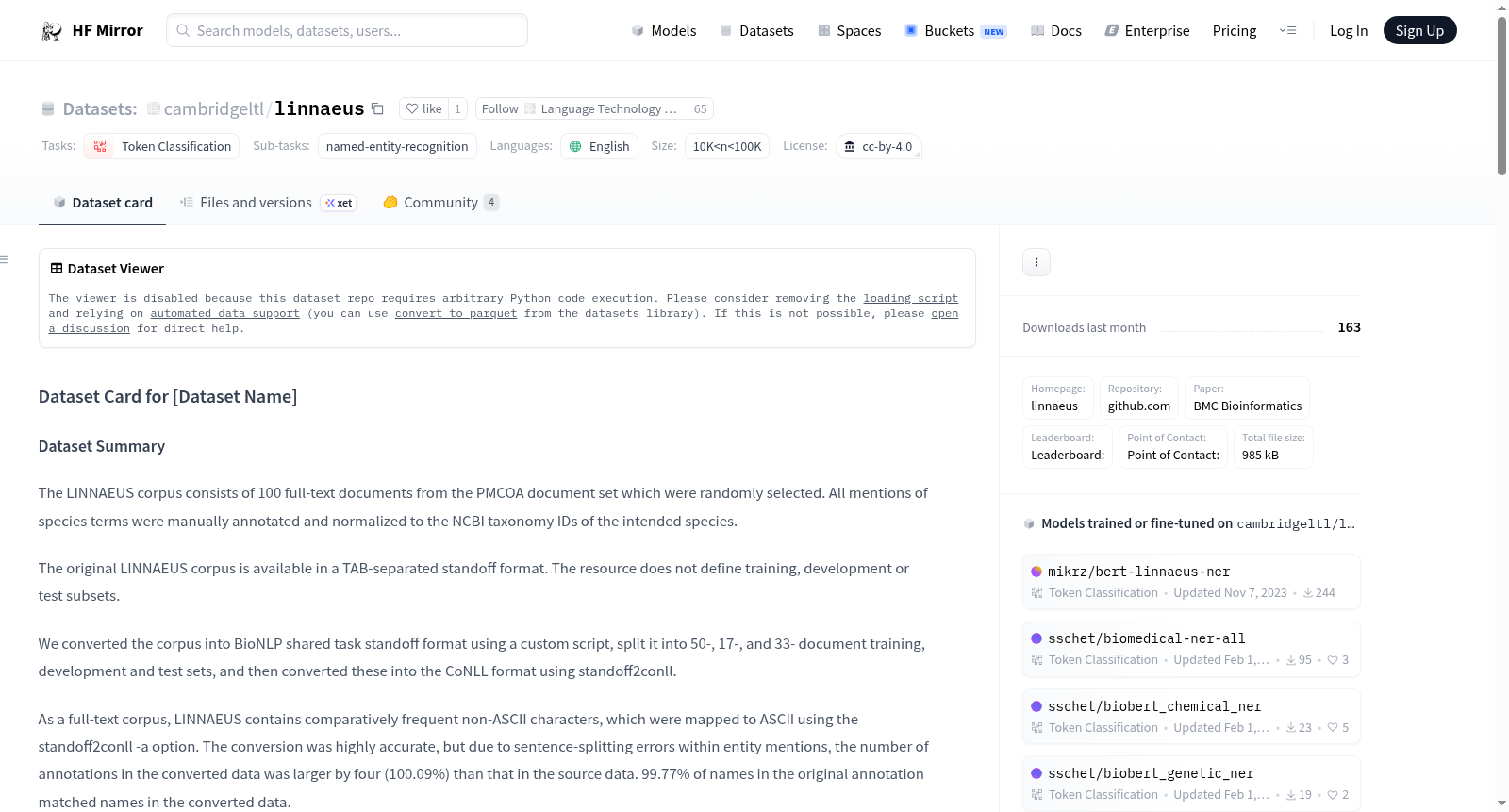Image resolution: width=1509 pixels, height=812 pixels.
Task: Click the scrollbar down arrow
Action: point(1501,804)
